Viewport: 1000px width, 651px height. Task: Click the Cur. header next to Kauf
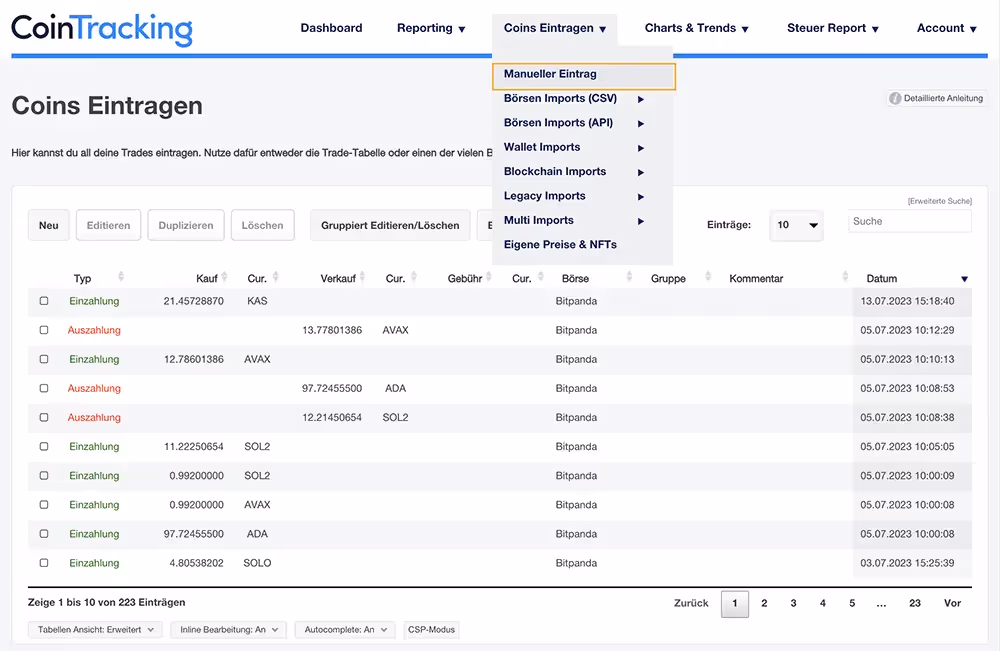point(257,279)
